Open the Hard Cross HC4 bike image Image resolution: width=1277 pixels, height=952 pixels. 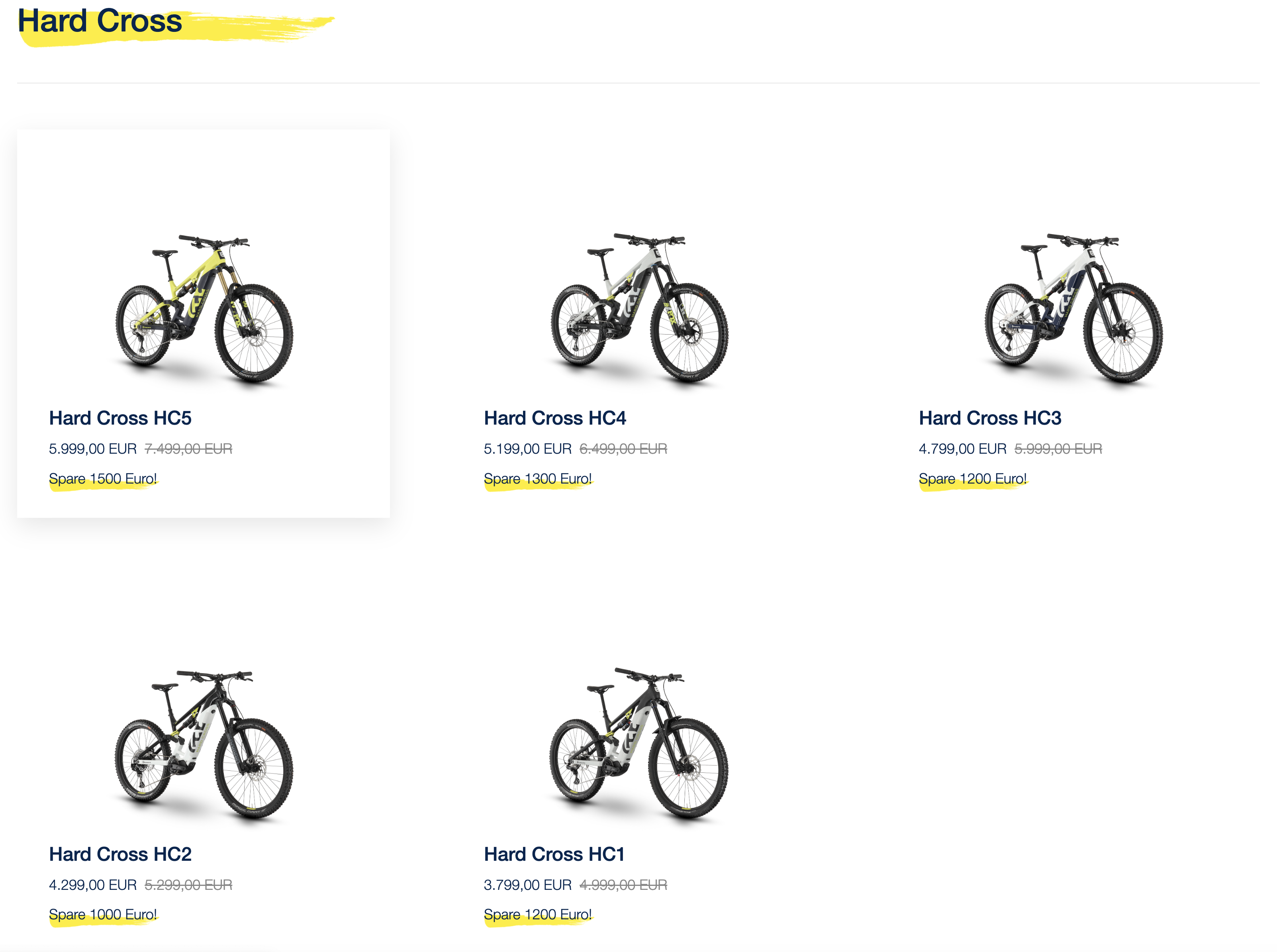pyautogui.click(x=639, y=309)
